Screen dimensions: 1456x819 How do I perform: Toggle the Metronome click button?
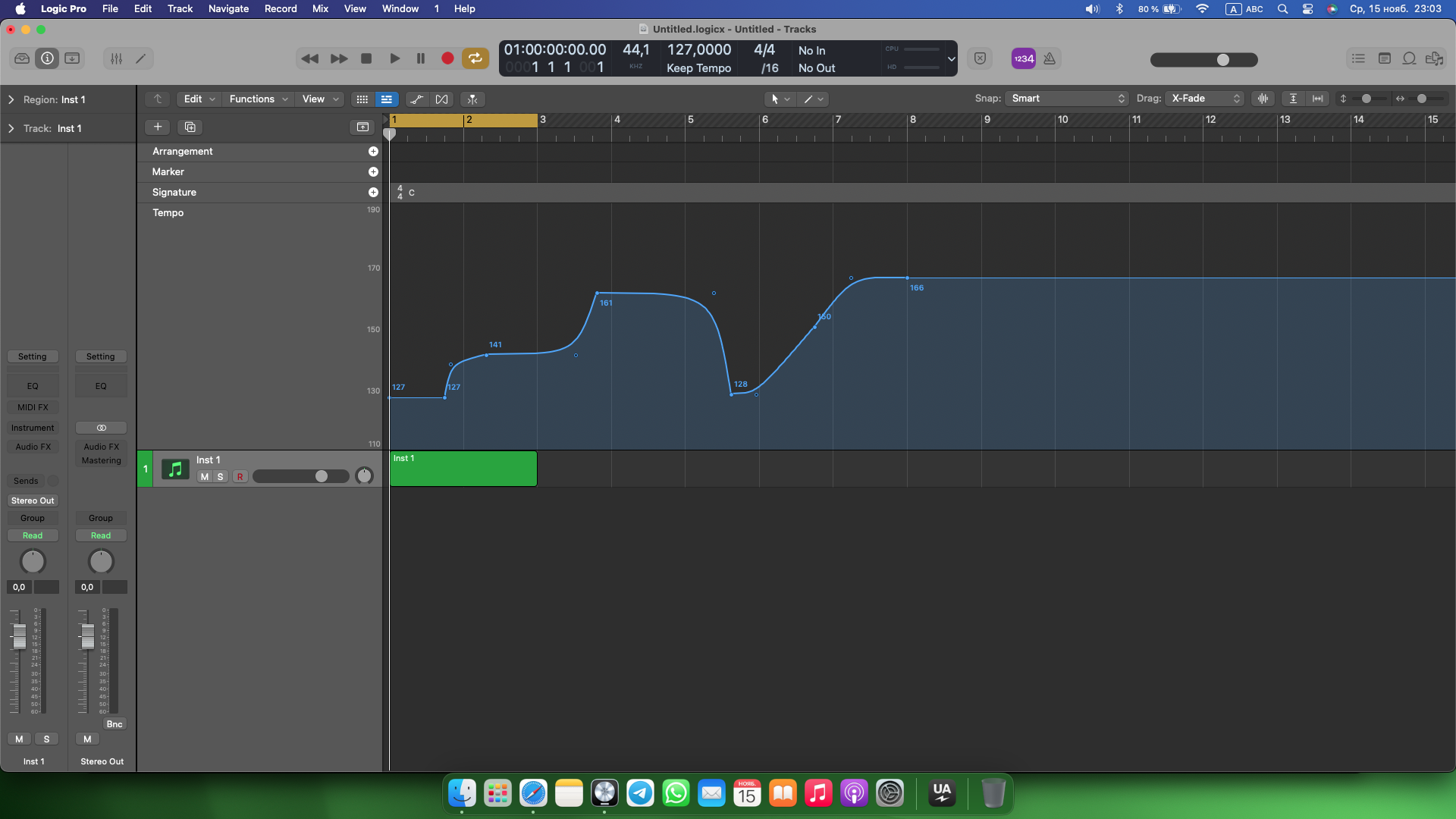pyautogui.click(x=1050, y=58)
